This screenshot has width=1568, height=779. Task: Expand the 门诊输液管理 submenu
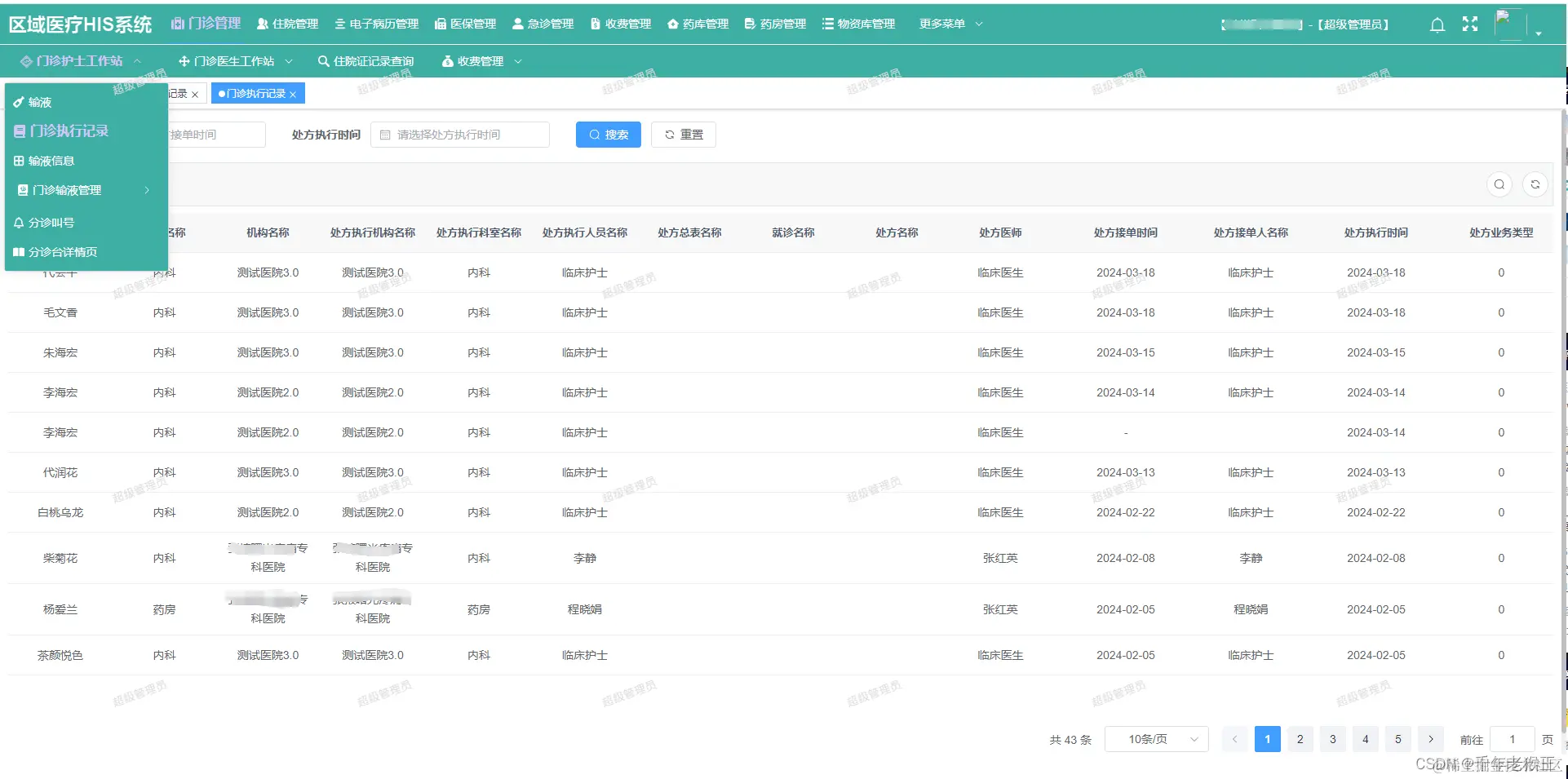point(65,190)
